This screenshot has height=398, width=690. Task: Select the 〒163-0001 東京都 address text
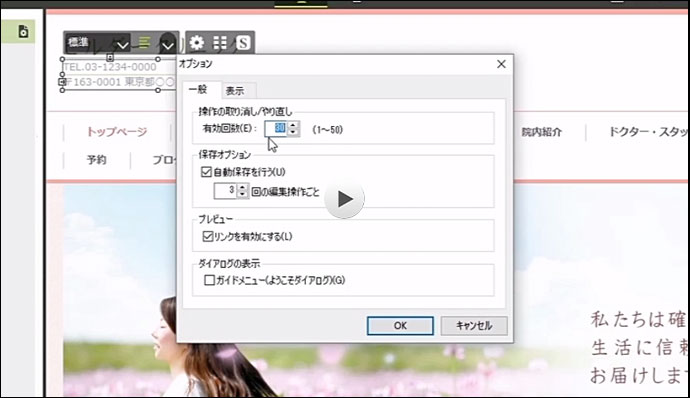pos(119,82)
